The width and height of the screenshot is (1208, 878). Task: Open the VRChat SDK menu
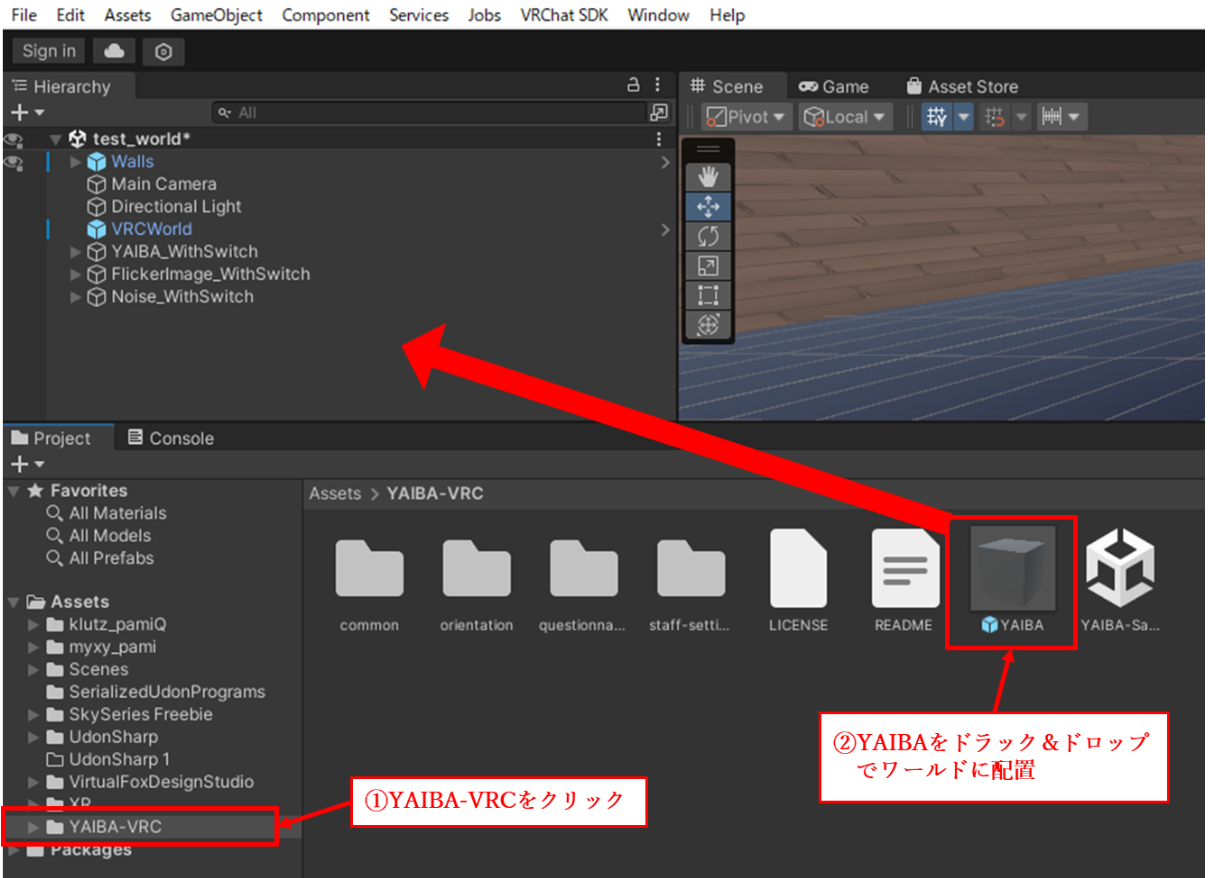tap(564, 15)
